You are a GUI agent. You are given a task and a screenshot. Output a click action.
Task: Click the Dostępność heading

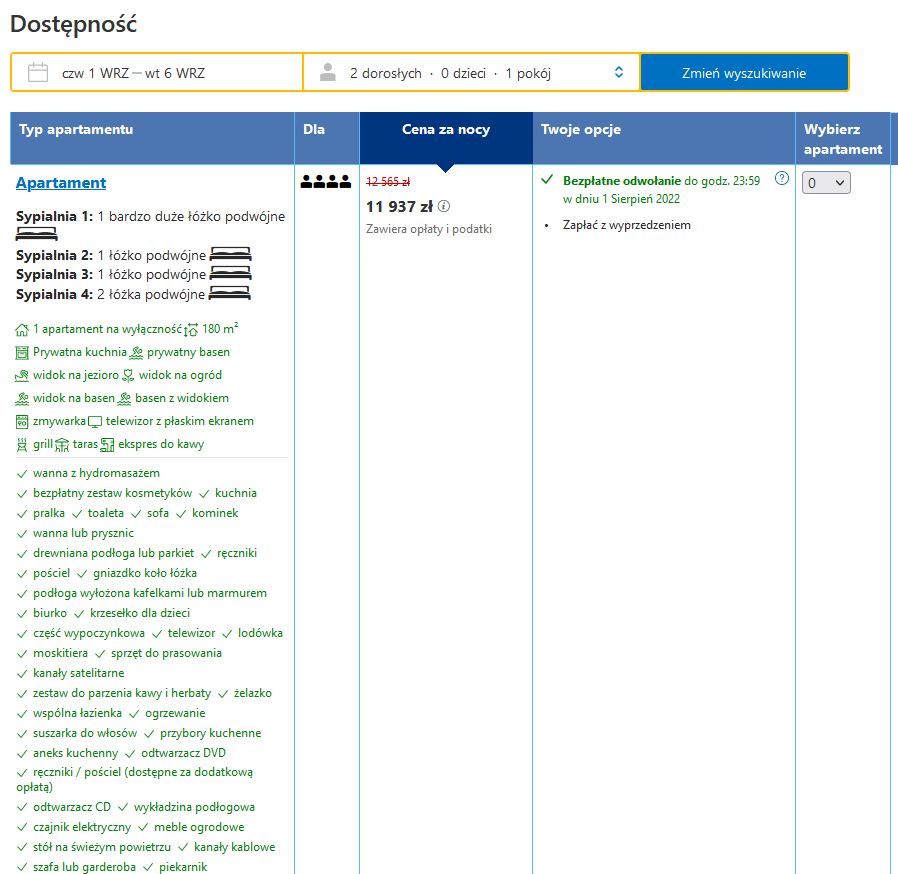(x=73, y=25)
